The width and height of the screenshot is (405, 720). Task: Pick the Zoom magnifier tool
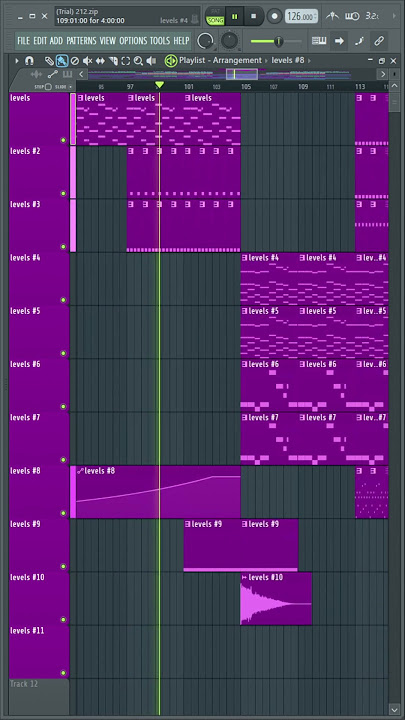click(x=138, y=61)
